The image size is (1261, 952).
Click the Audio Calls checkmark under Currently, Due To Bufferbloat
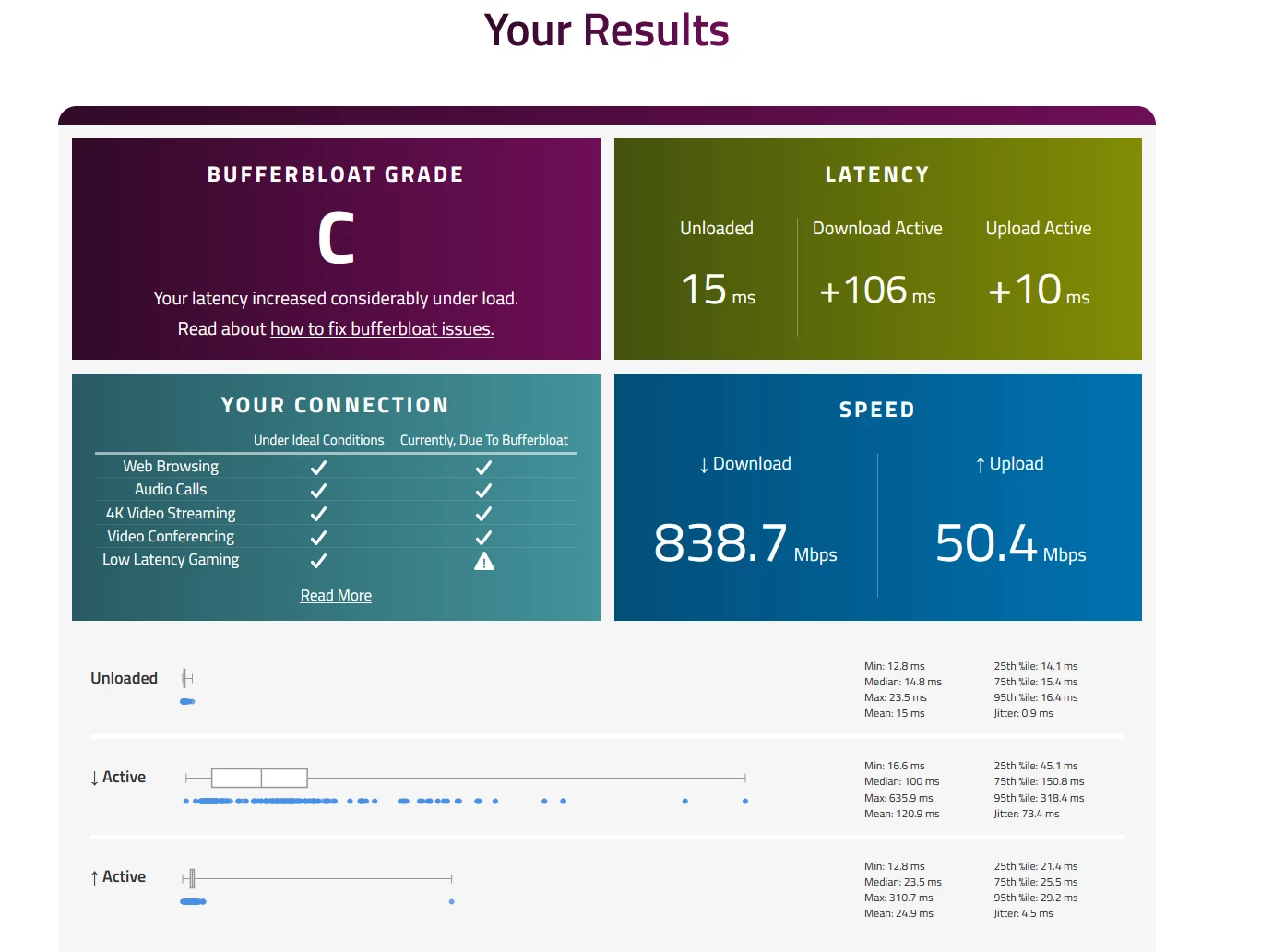[483, 490]
